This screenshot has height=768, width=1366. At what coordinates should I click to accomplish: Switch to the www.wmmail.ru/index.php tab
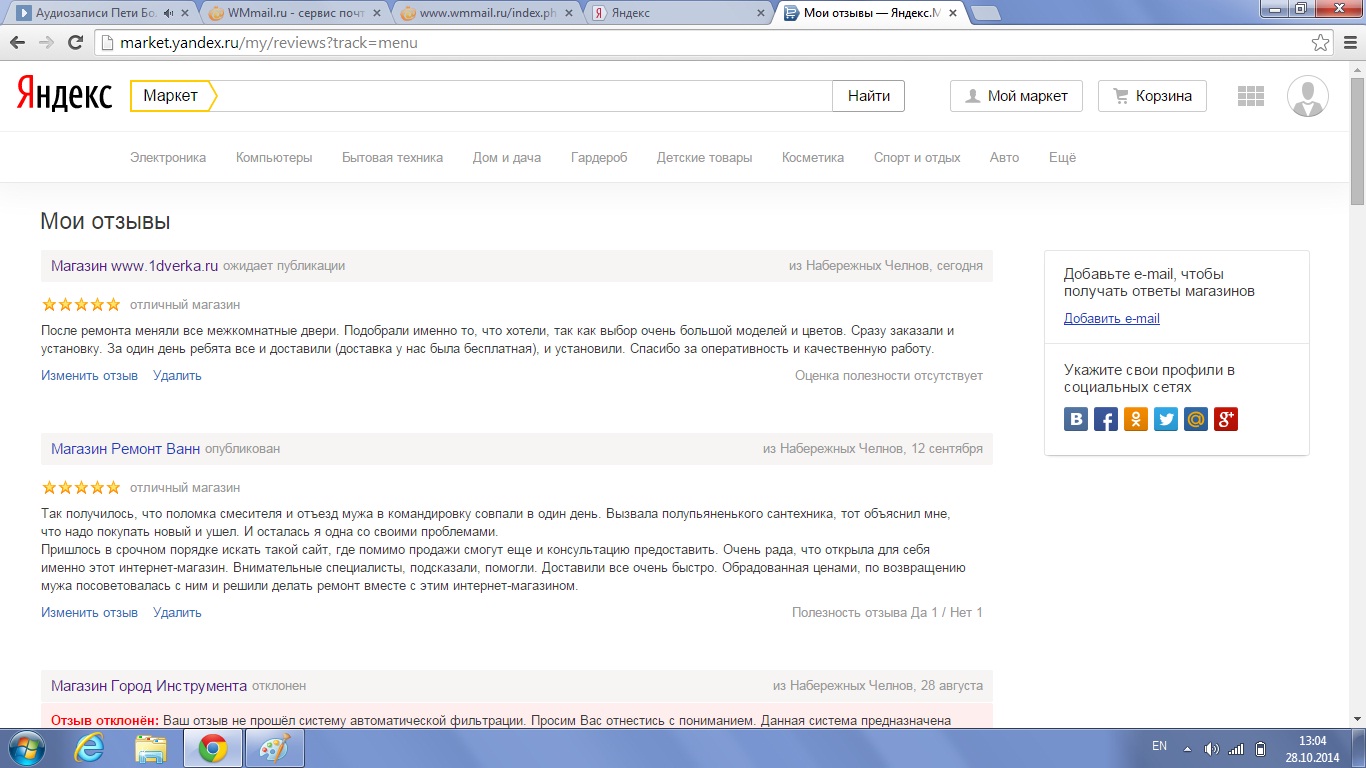[x=484, y=13]
